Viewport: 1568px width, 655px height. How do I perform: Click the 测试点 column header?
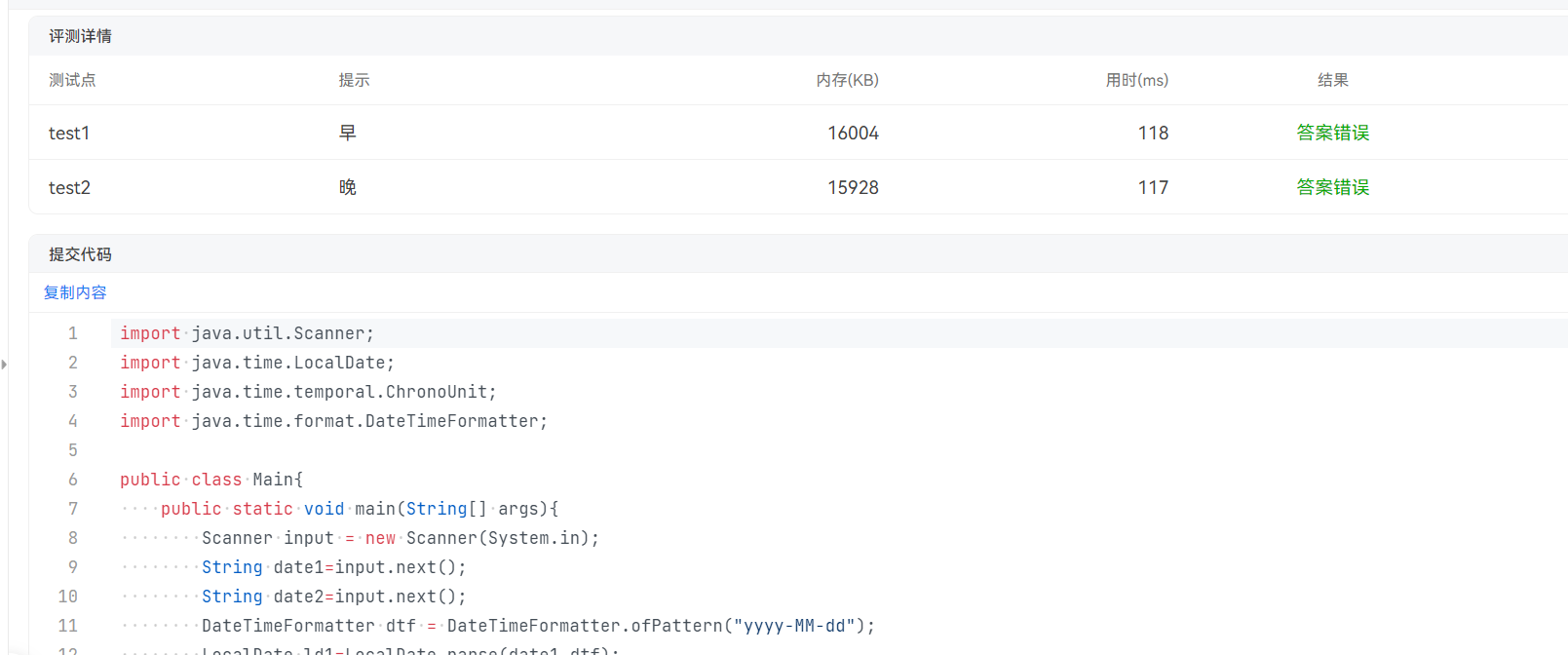coord(72,80)
